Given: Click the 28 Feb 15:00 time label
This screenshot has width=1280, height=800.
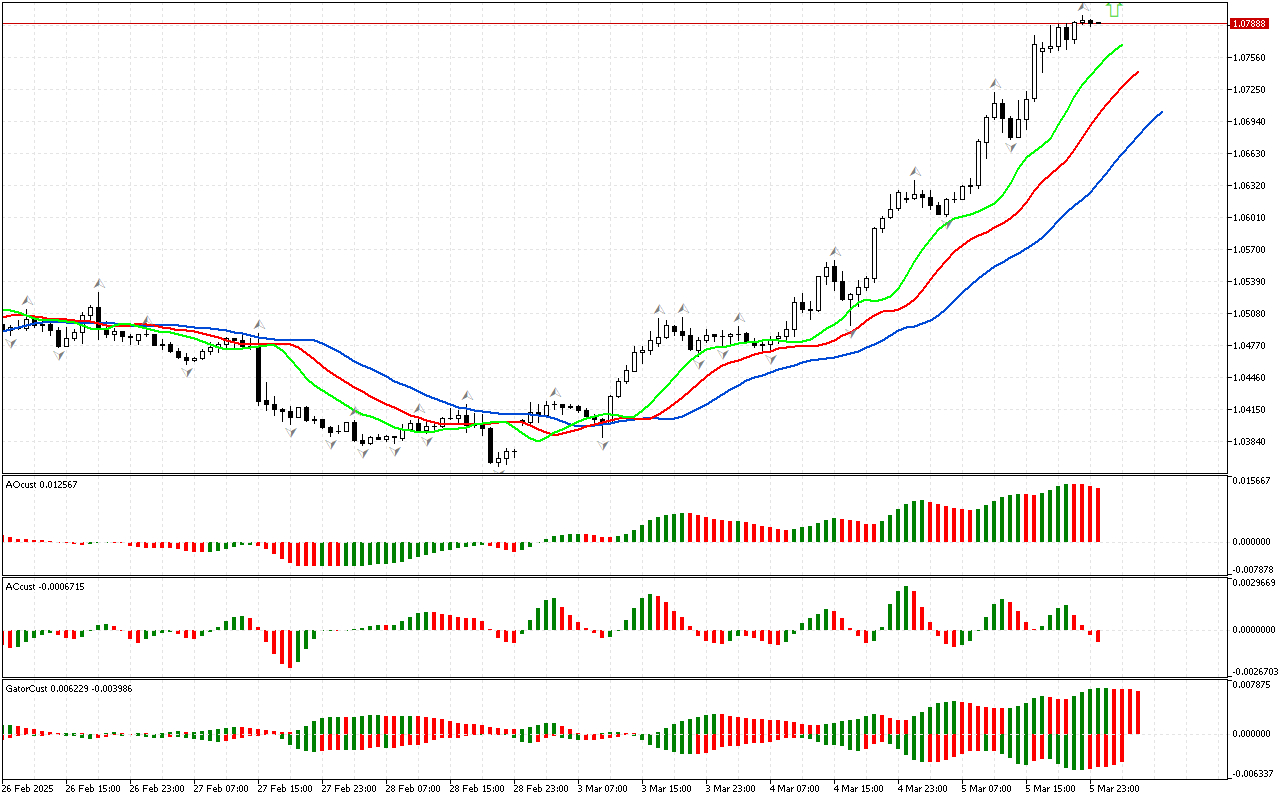Looking at the screenshot, I should 477,789.
